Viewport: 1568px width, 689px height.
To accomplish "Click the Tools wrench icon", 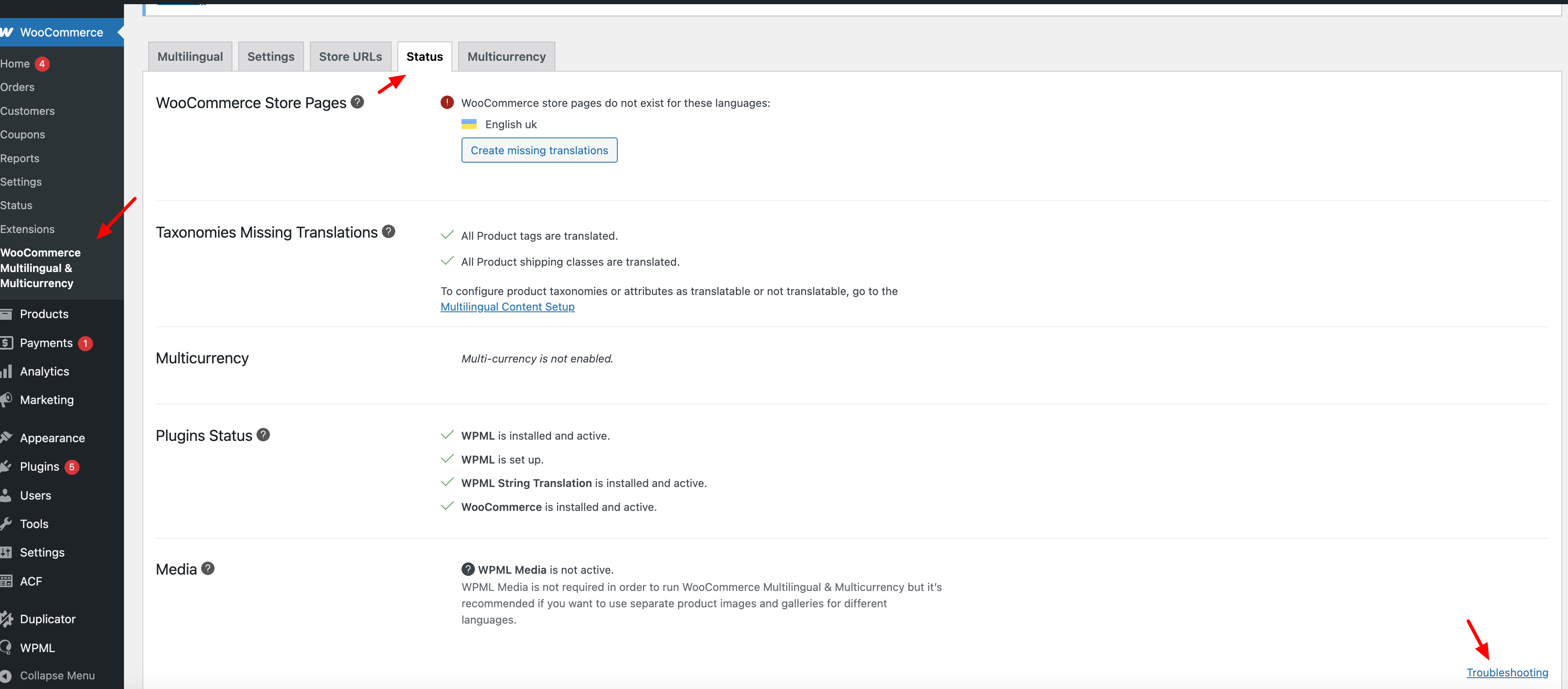I will coord(6,524).
